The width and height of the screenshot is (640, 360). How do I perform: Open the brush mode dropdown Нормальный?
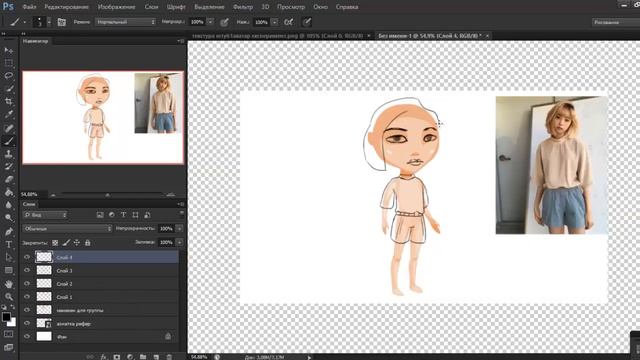coord(125,22)
